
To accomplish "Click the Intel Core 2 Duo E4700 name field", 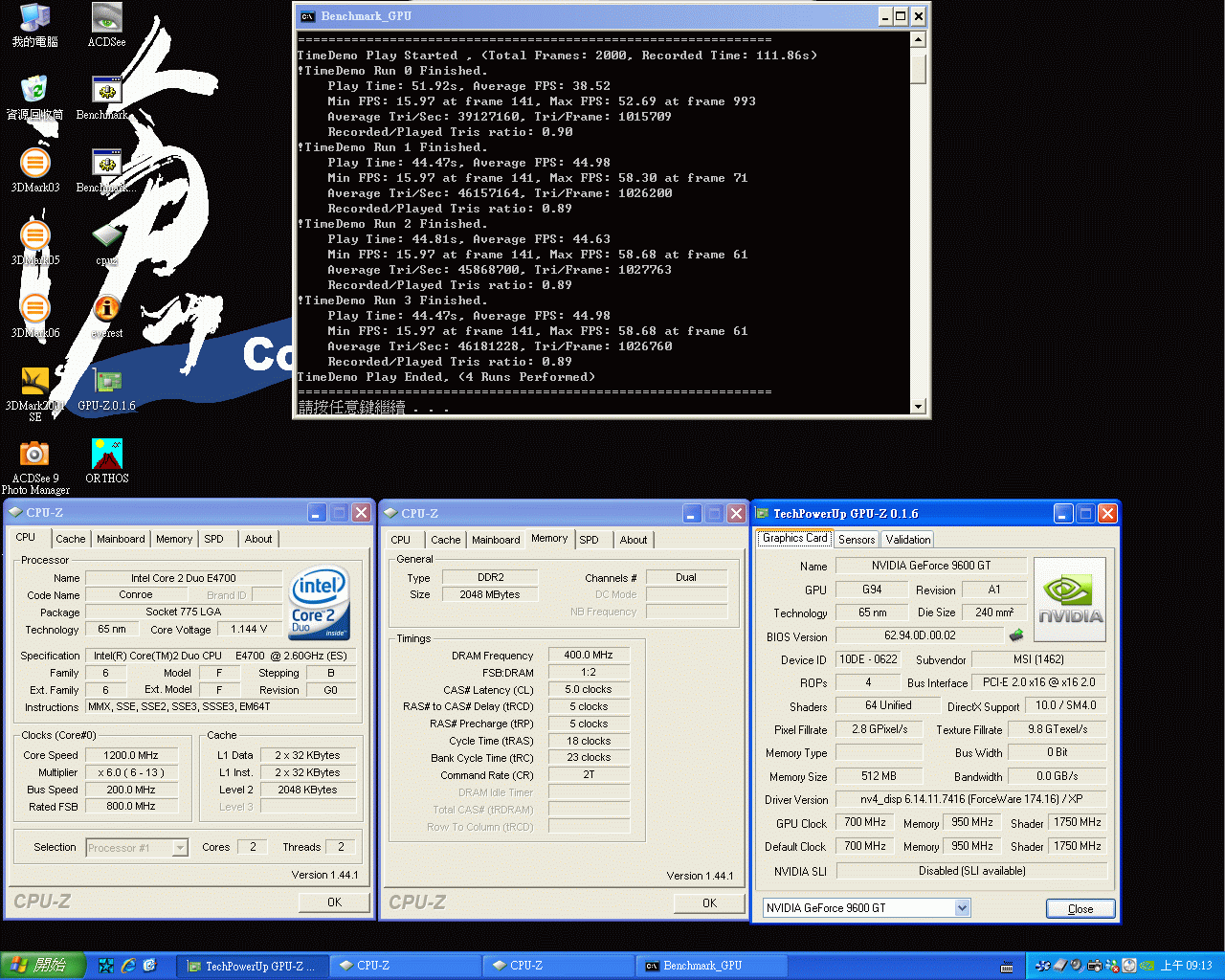I will coord(184,578).
